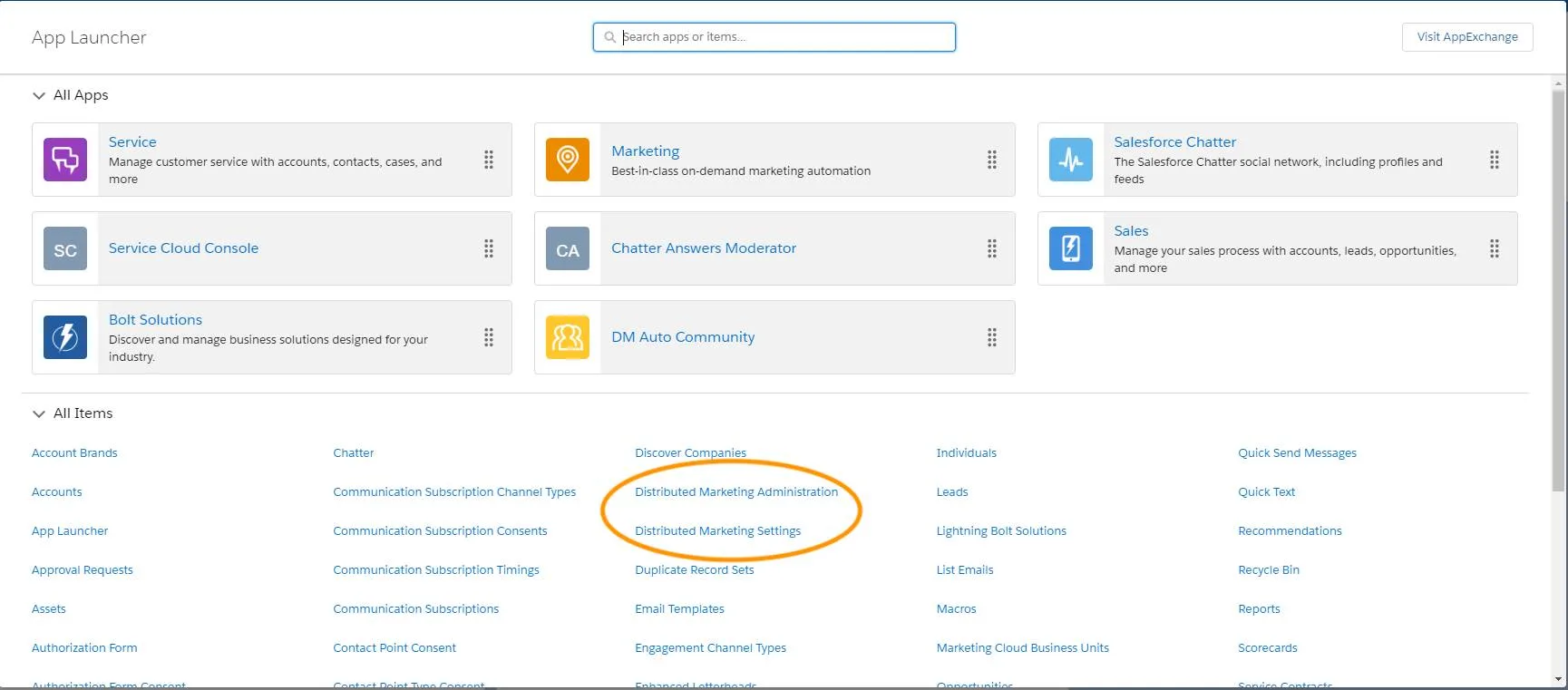1568x690 pixels.
Task: Open Quick Text item
Action: coord(1266,492)
